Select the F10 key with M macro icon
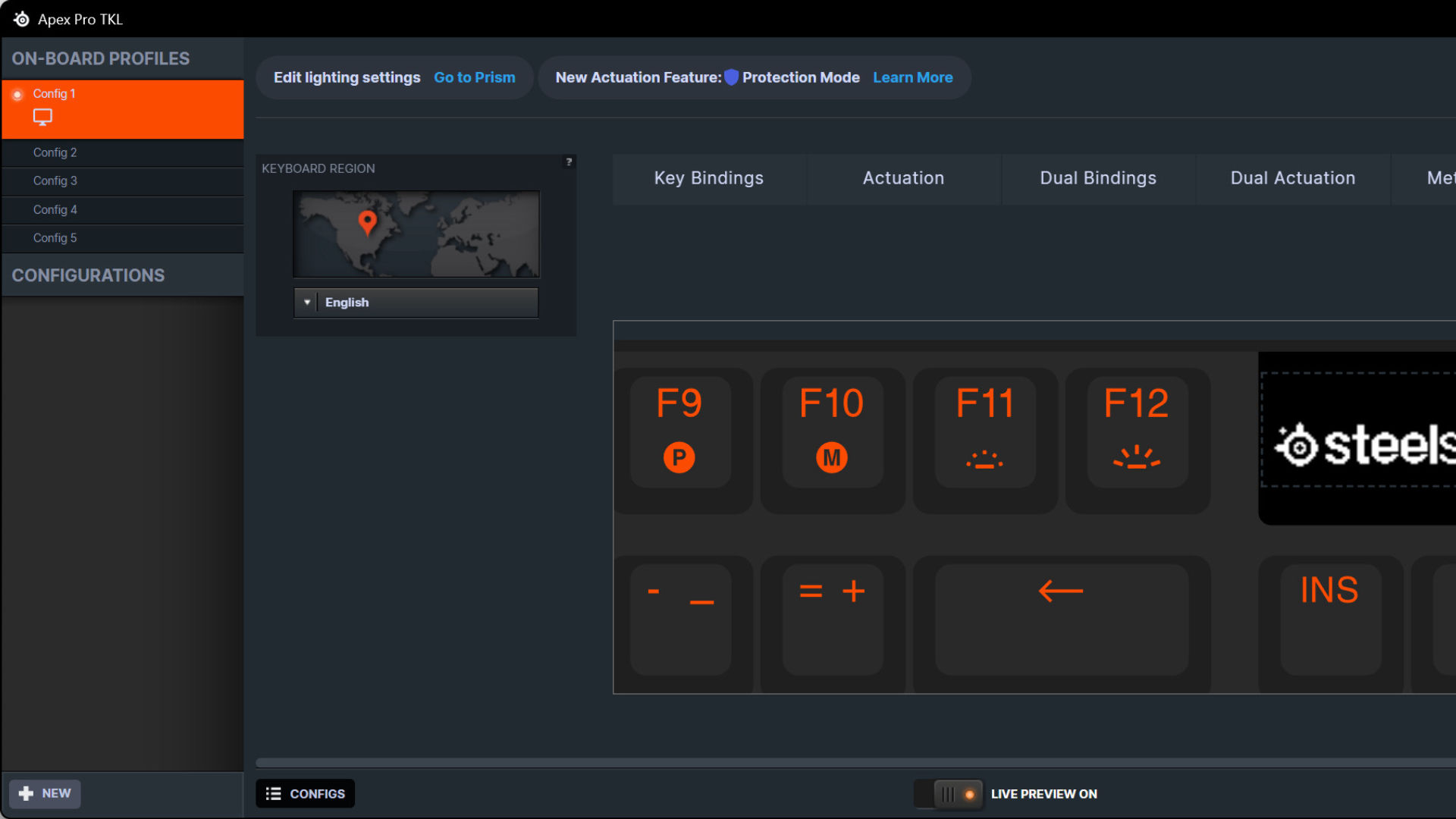1456x819 pixels. coord(833,432)
